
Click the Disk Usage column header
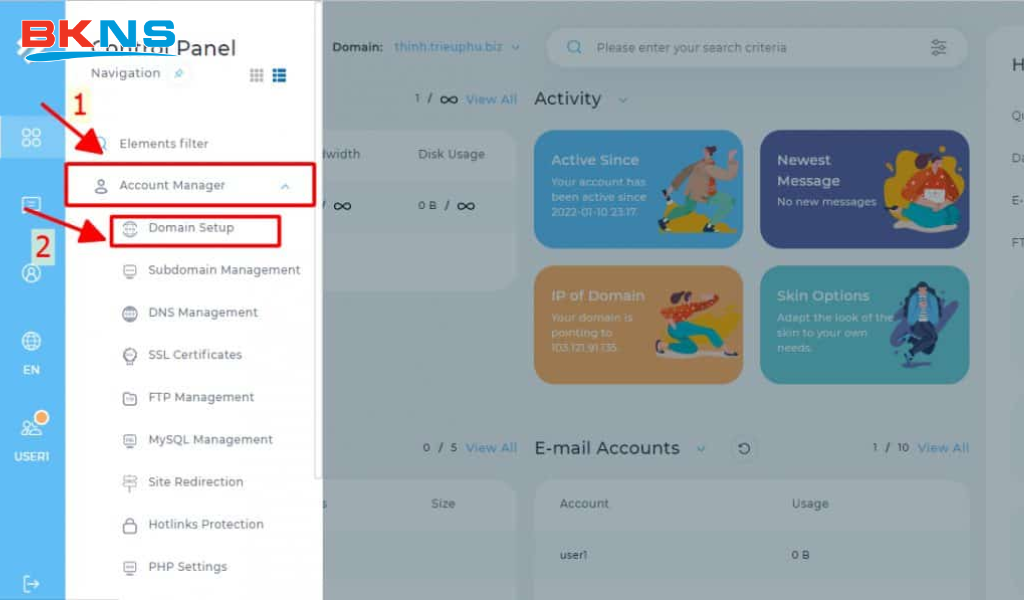451,155
